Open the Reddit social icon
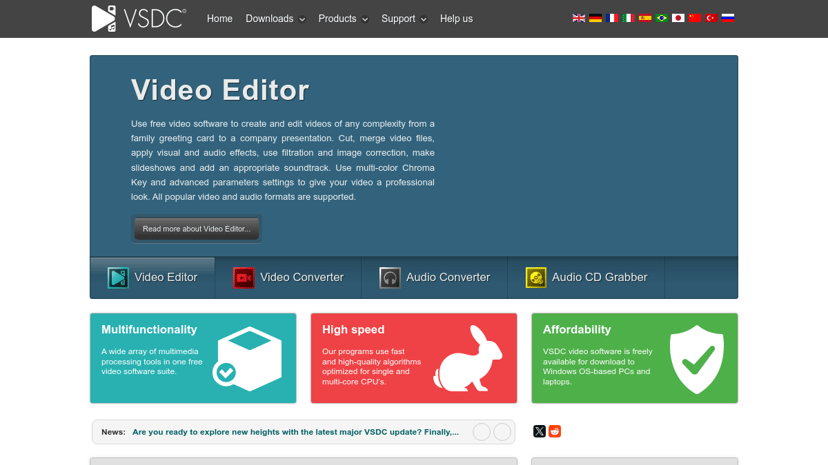Viewport: 828px width, 465px height. pyautogui.click(x=554, y=431)
